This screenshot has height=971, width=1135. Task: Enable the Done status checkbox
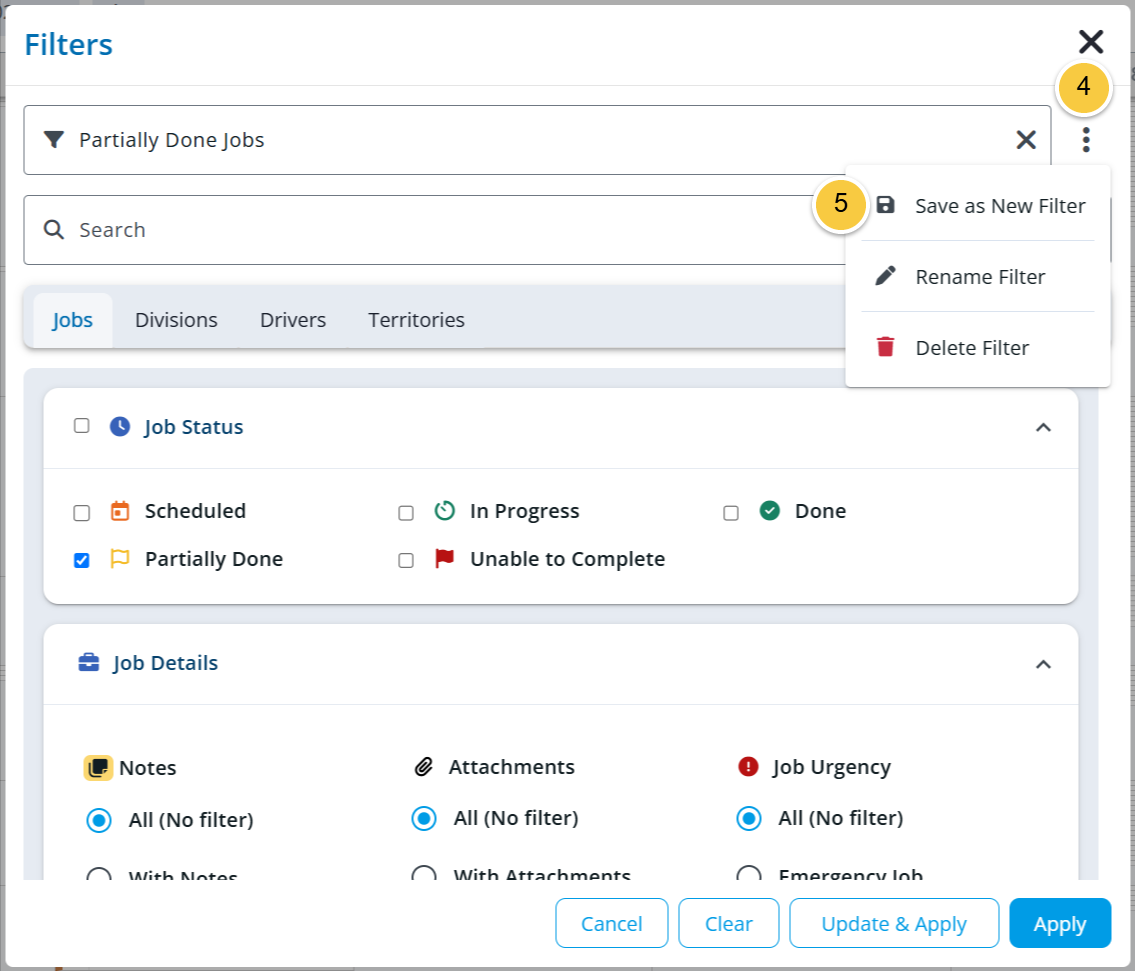click(x=731, y=513)
